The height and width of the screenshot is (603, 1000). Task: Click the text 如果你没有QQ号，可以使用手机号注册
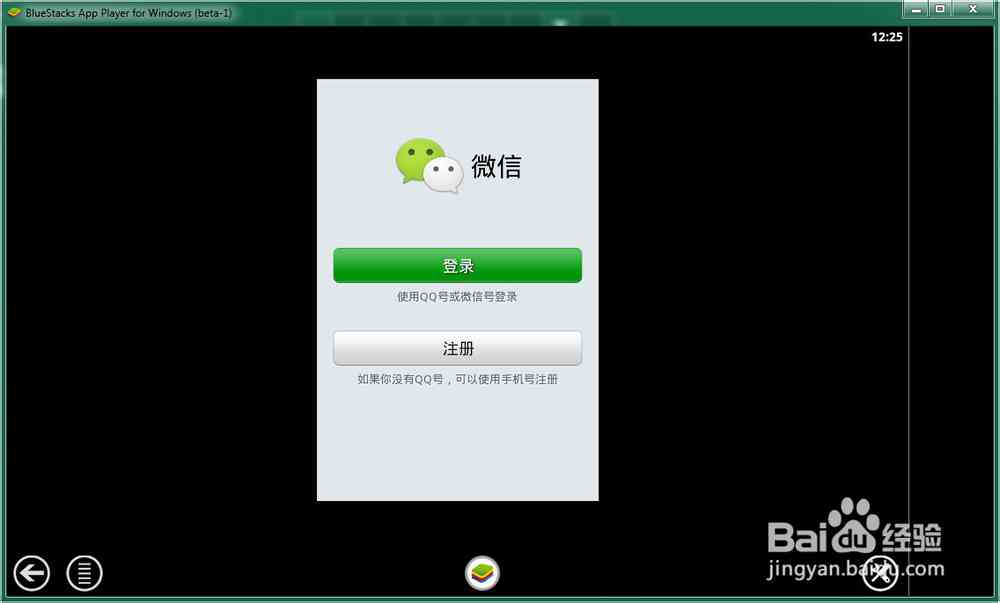[457, 379]
